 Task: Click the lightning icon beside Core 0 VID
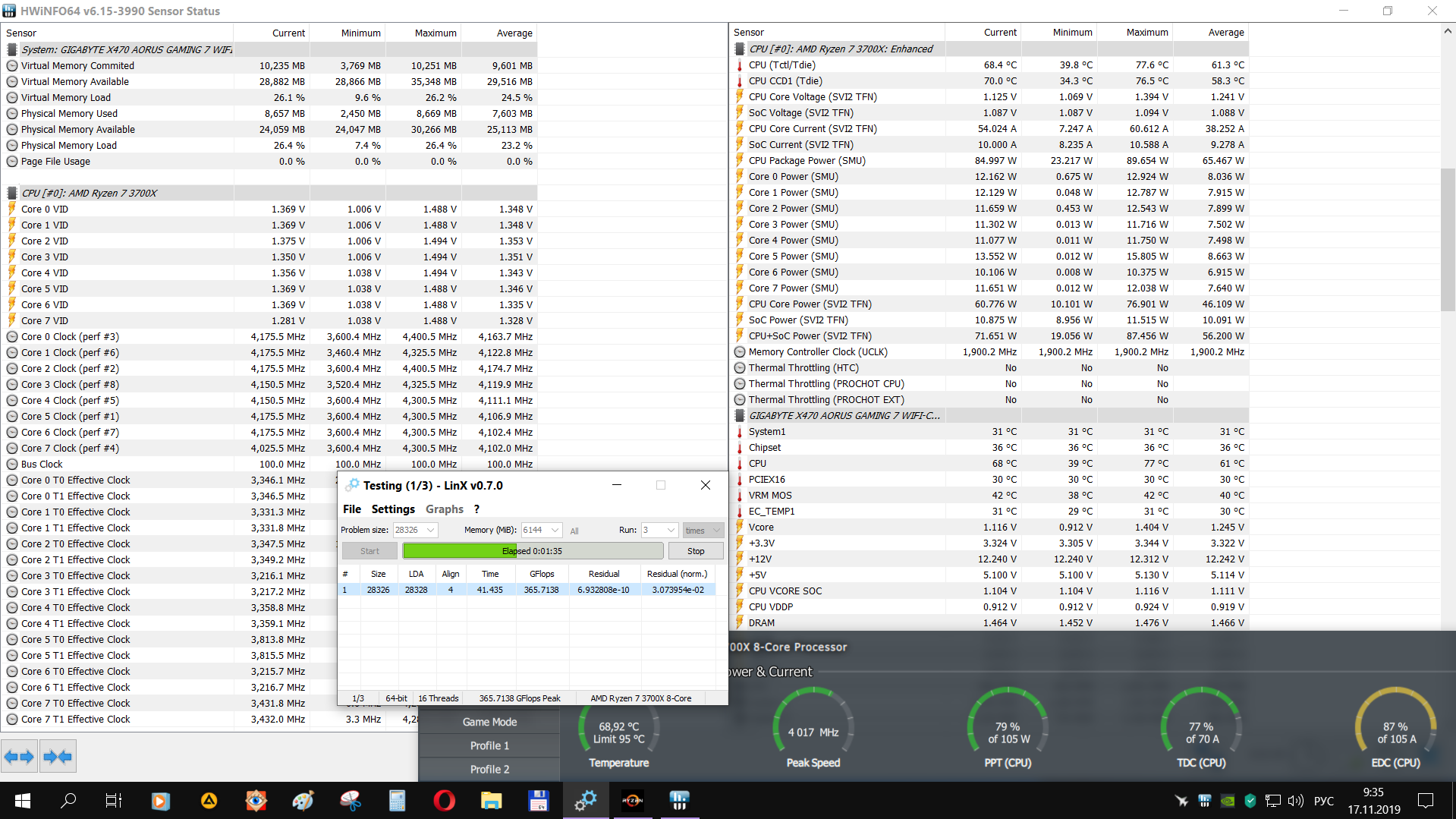[11, 209]
